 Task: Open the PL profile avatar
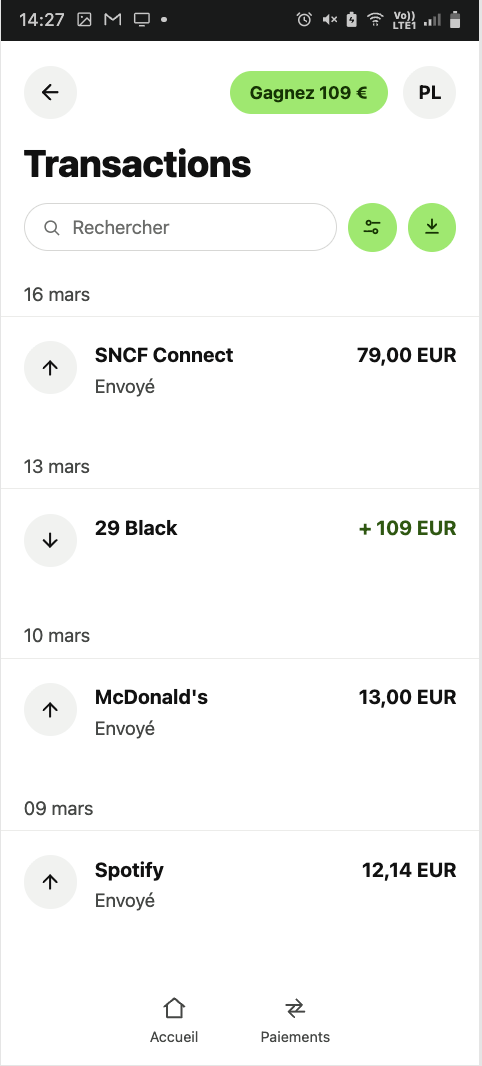coord(429,92)
